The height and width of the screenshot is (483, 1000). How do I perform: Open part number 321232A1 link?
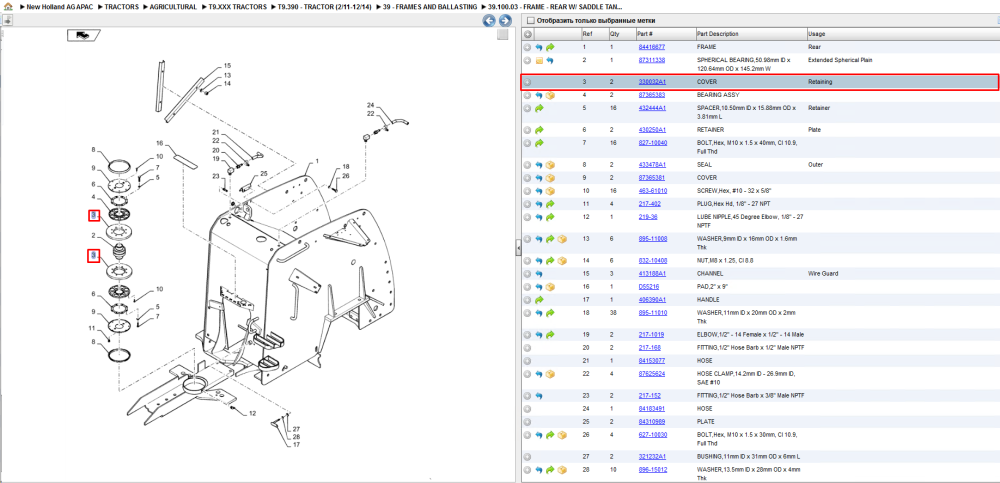point(652,457)
